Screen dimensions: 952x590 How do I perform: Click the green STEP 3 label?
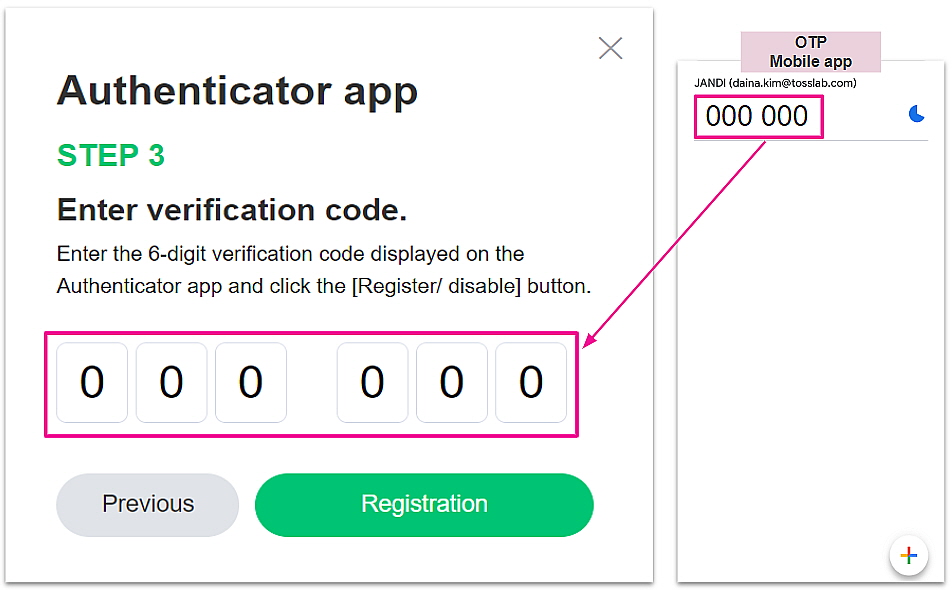(111, 155)
